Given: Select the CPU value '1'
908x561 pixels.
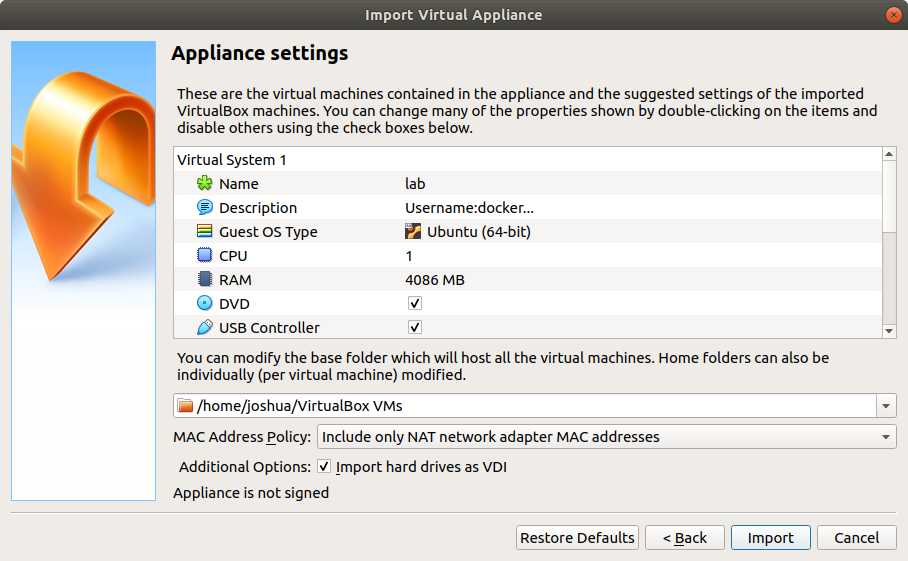Looking at the screenshot, I should (409, 256).
